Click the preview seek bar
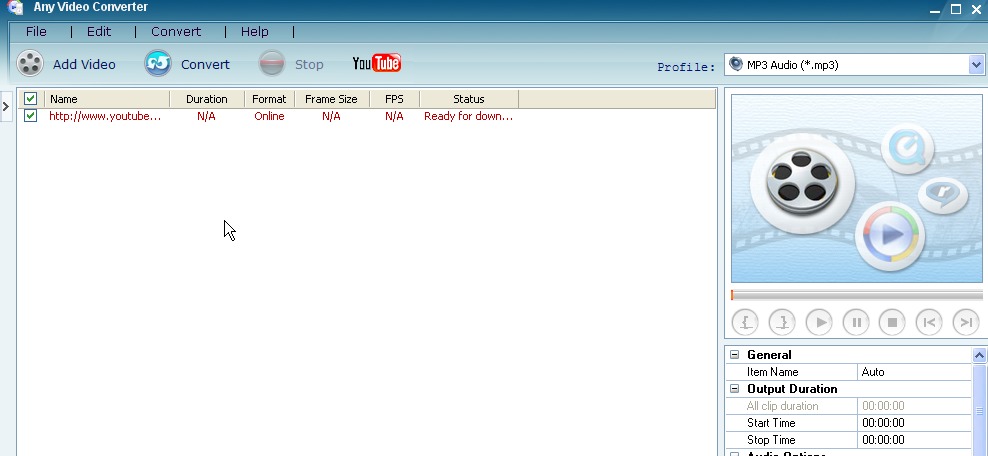Viewport: 988px width, 456px height. tap(857, 295)
